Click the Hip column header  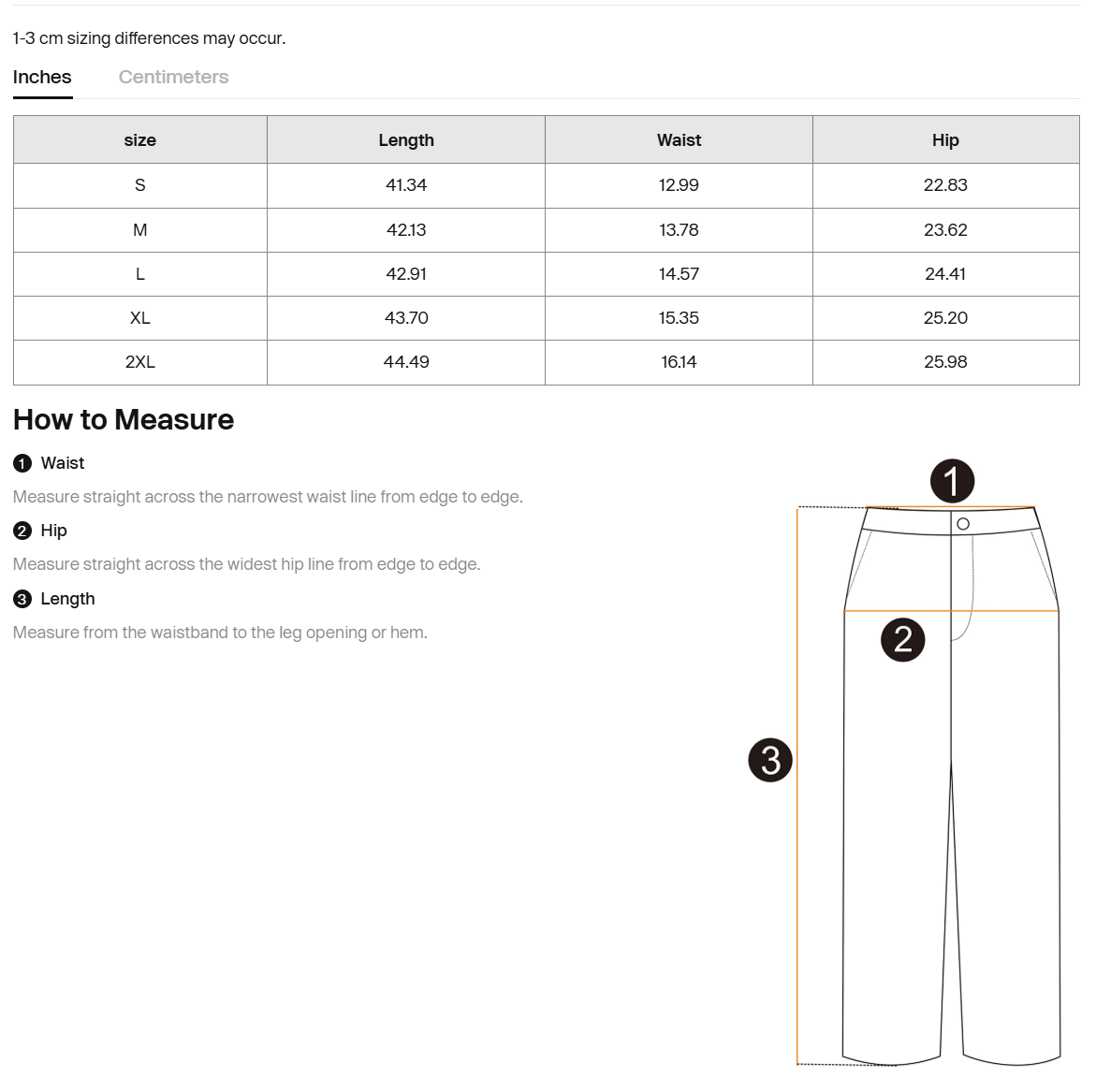tap(945, 139)
